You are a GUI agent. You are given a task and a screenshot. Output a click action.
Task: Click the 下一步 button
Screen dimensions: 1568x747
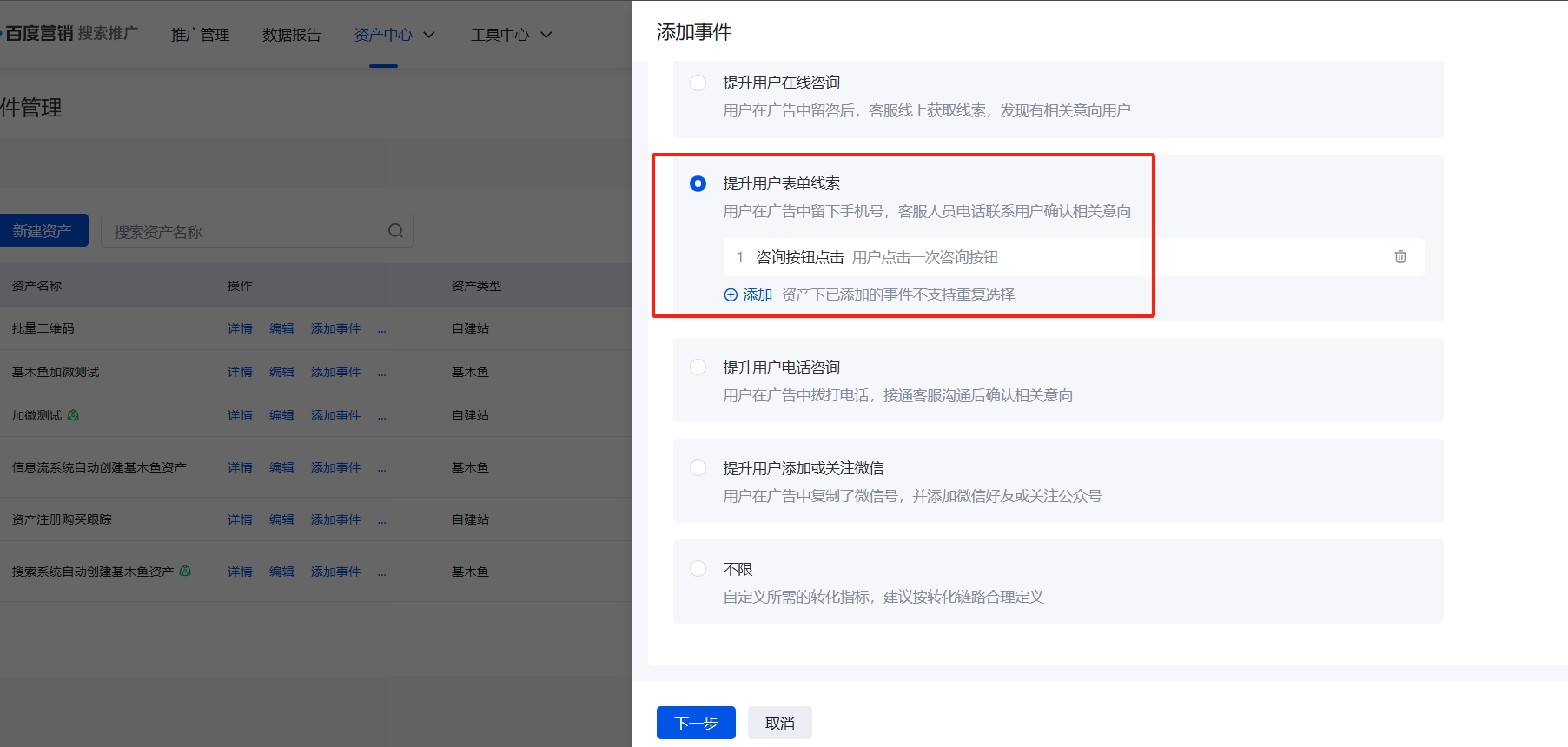[696, 723]
